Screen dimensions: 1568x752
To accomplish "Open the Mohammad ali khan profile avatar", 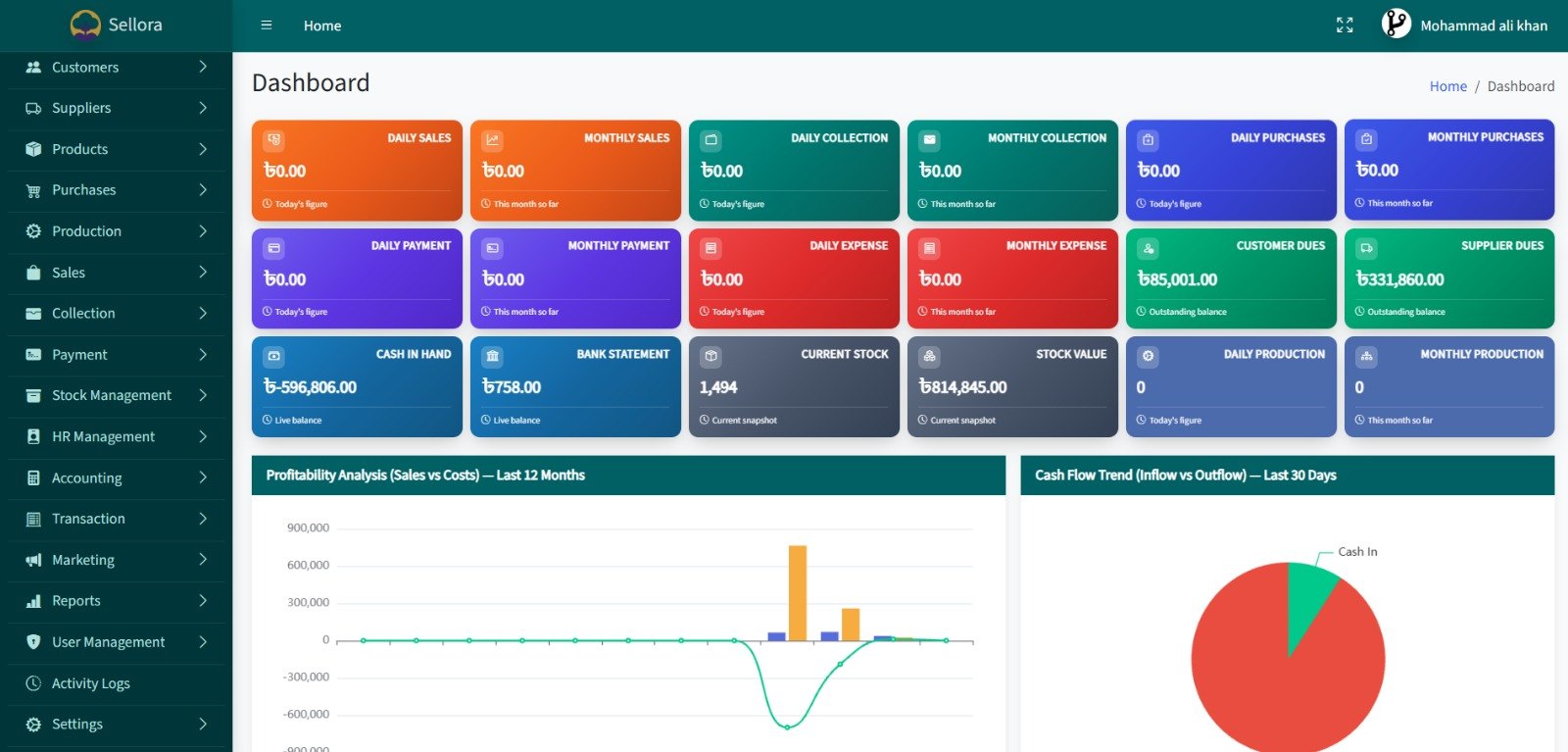I will (1396, 24).
